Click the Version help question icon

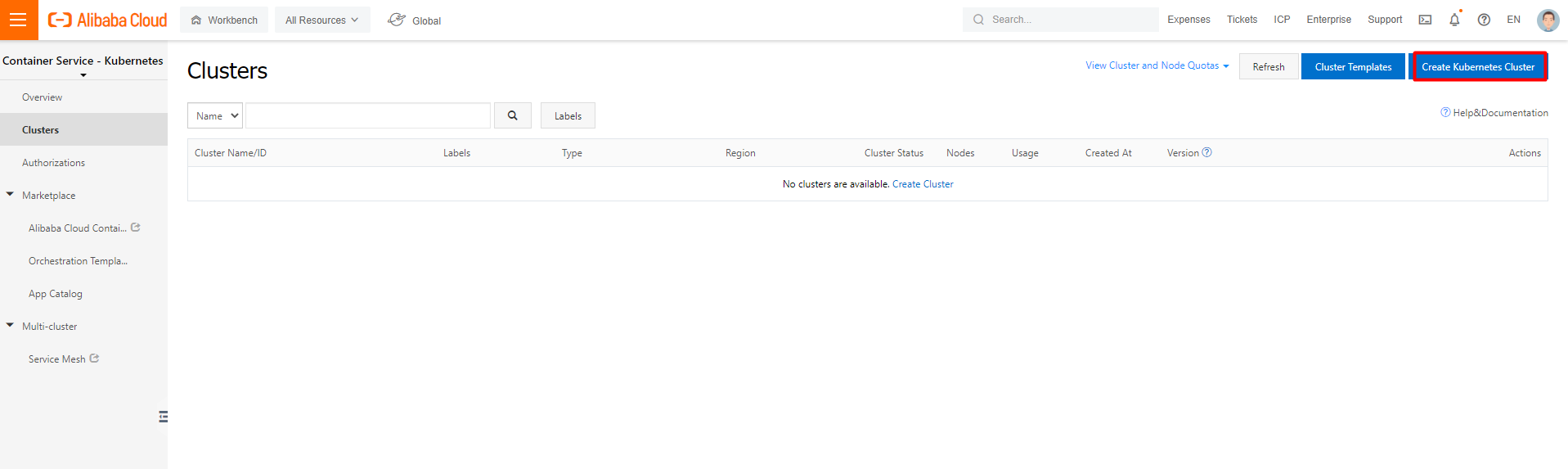pos(1206,152)
